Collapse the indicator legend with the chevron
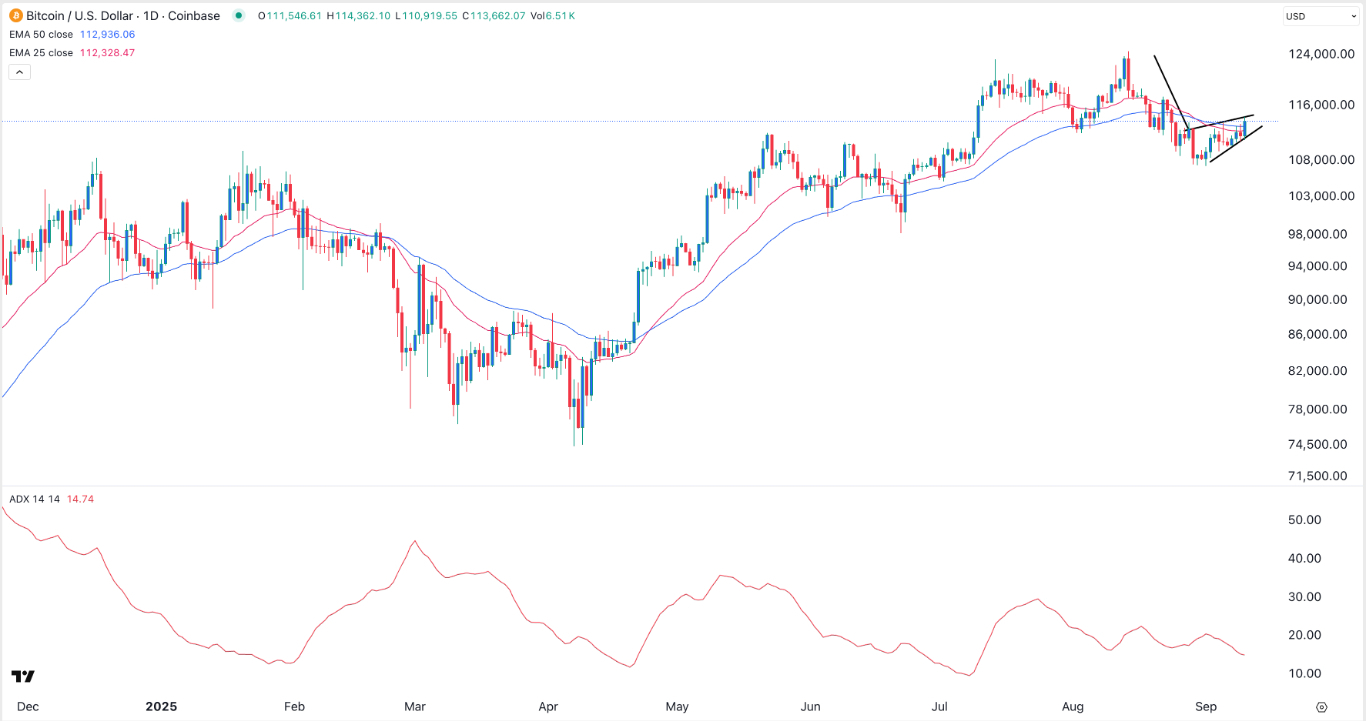The width and height of the screenshot is (1366, 721). click(19, 71)
